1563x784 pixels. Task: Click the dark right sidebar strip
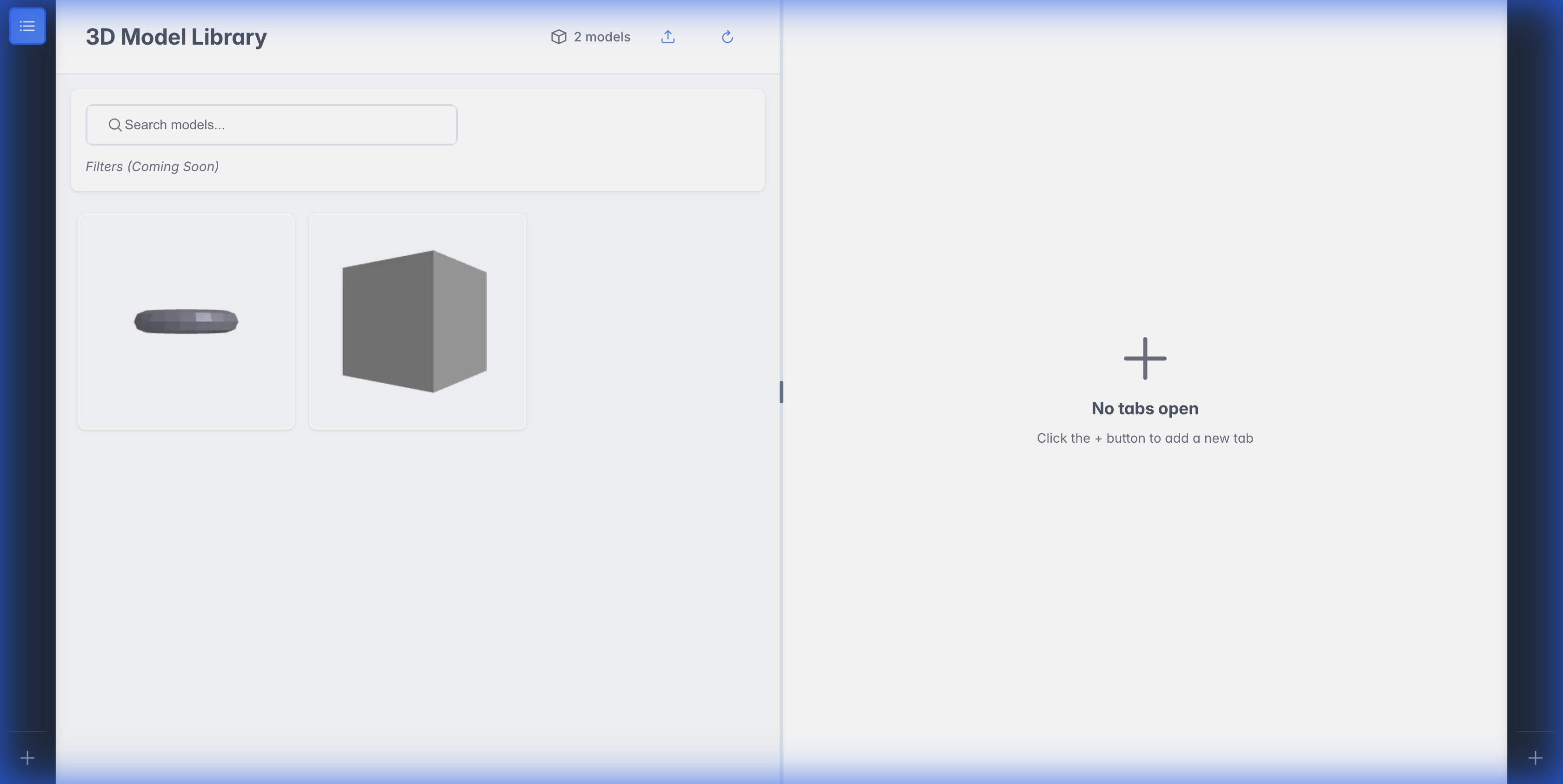[1535, 364]
